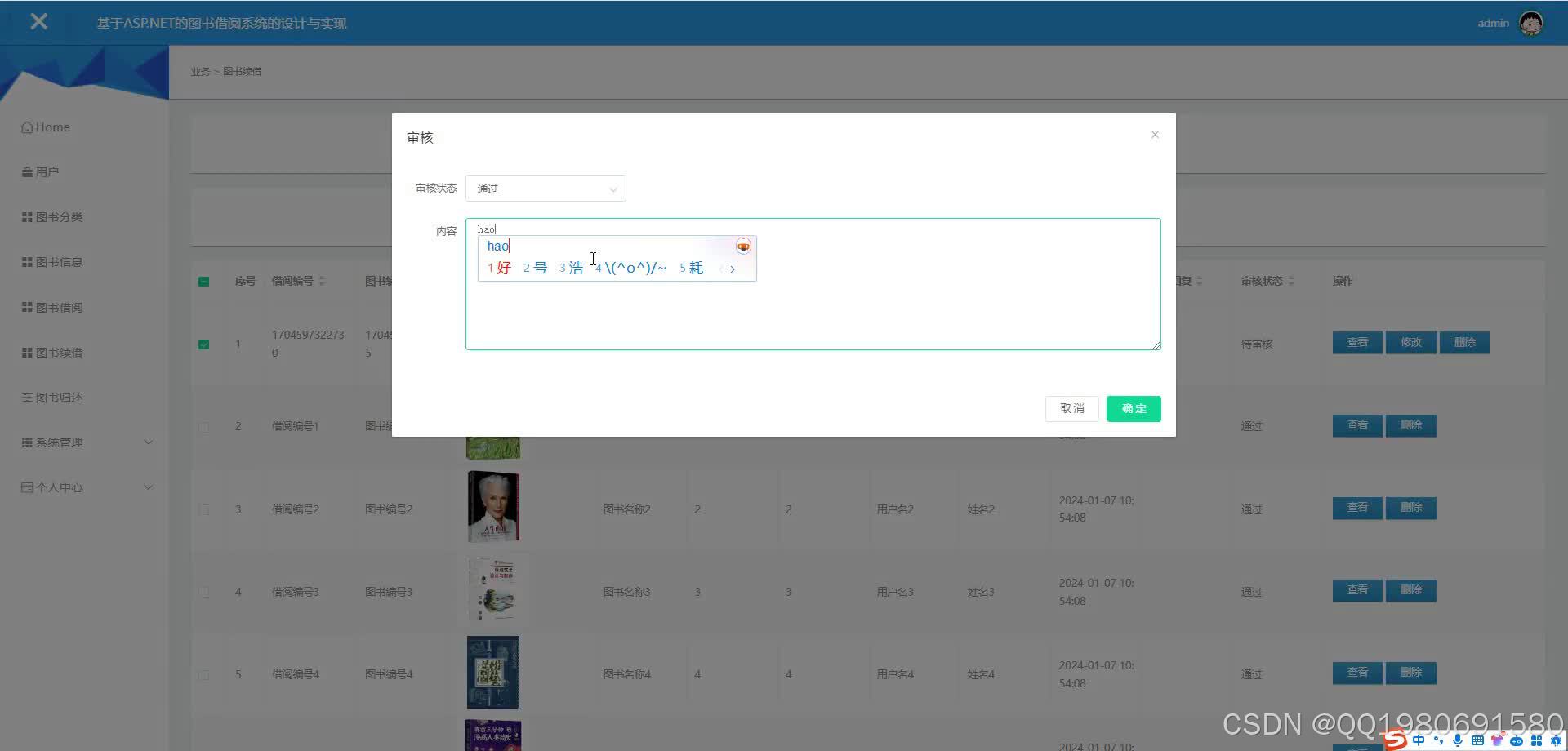Click 修改 for the 待审核 row
Image resolution: width=1568 pixels, height=751 pixels.
tap(1411, 343)
